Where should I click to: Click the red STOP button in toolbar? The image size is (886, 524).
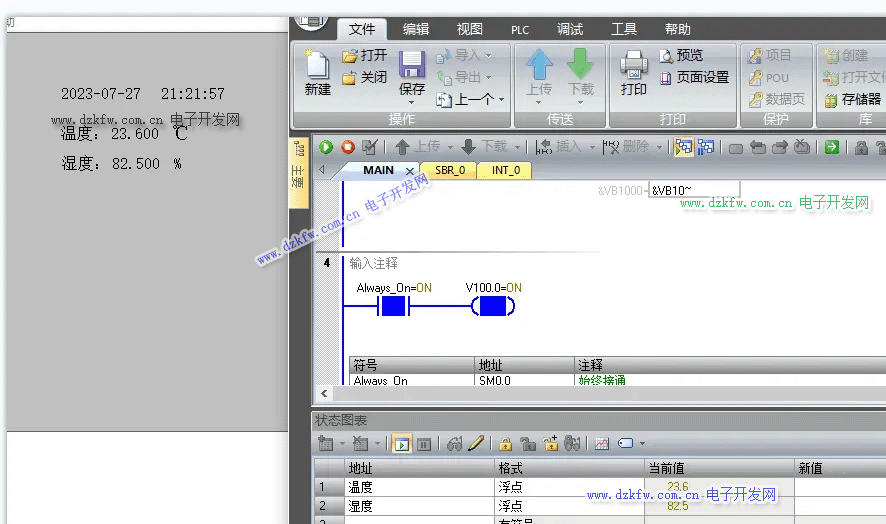(x=348, y=147)
